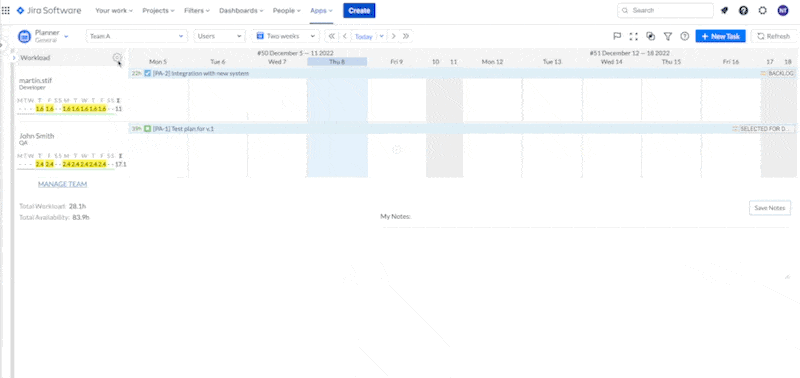Screen dimensions: 800x378
Task: Click the Mon 5 day header
Action: [x=158, y=62]
